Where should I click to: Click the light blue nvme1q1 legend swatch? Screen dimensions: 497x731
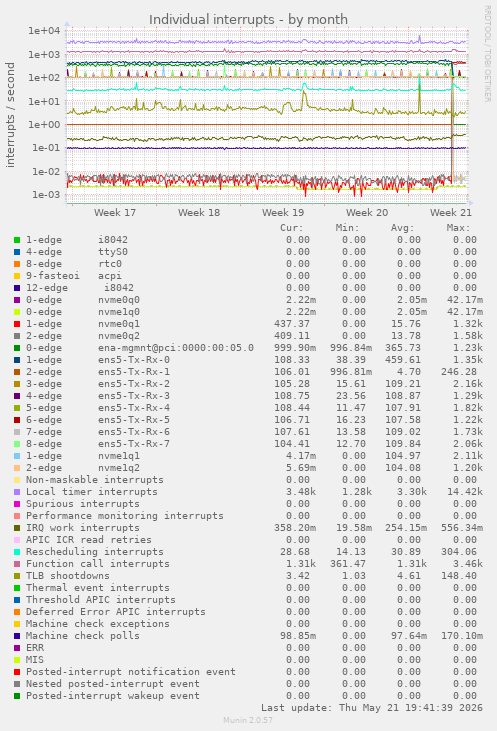pyautogui.click(x=17, y=456)
